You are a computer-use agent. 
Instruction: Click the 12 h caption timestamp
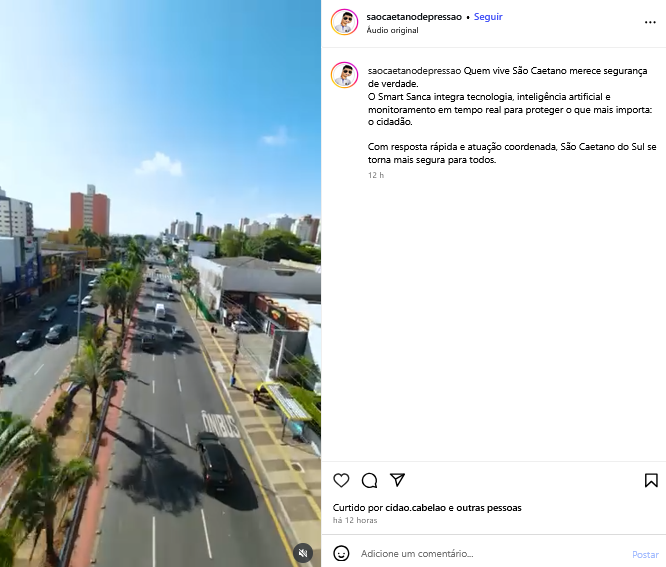pyautogui.click(x=376, y=175)
